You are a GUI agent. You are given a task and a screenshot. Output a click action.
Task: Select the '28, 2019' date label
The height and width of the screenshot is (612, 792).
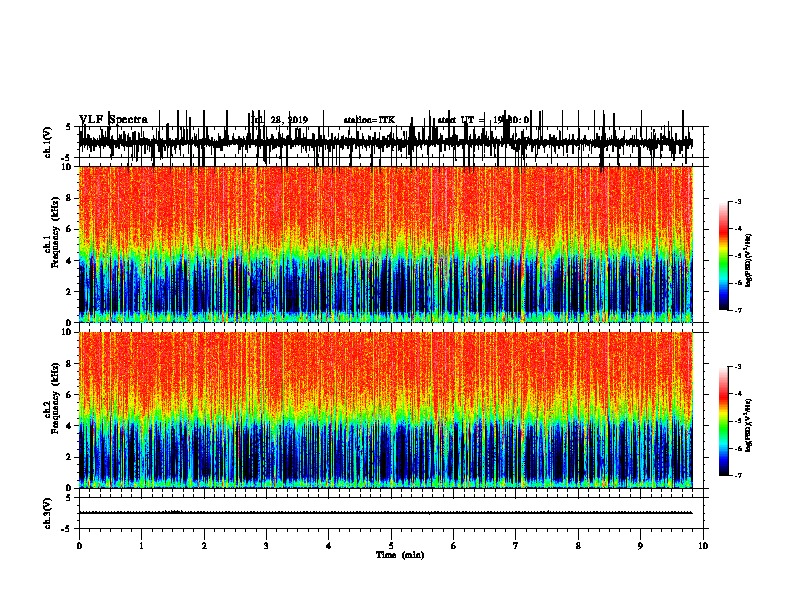[x=289, y=120]
